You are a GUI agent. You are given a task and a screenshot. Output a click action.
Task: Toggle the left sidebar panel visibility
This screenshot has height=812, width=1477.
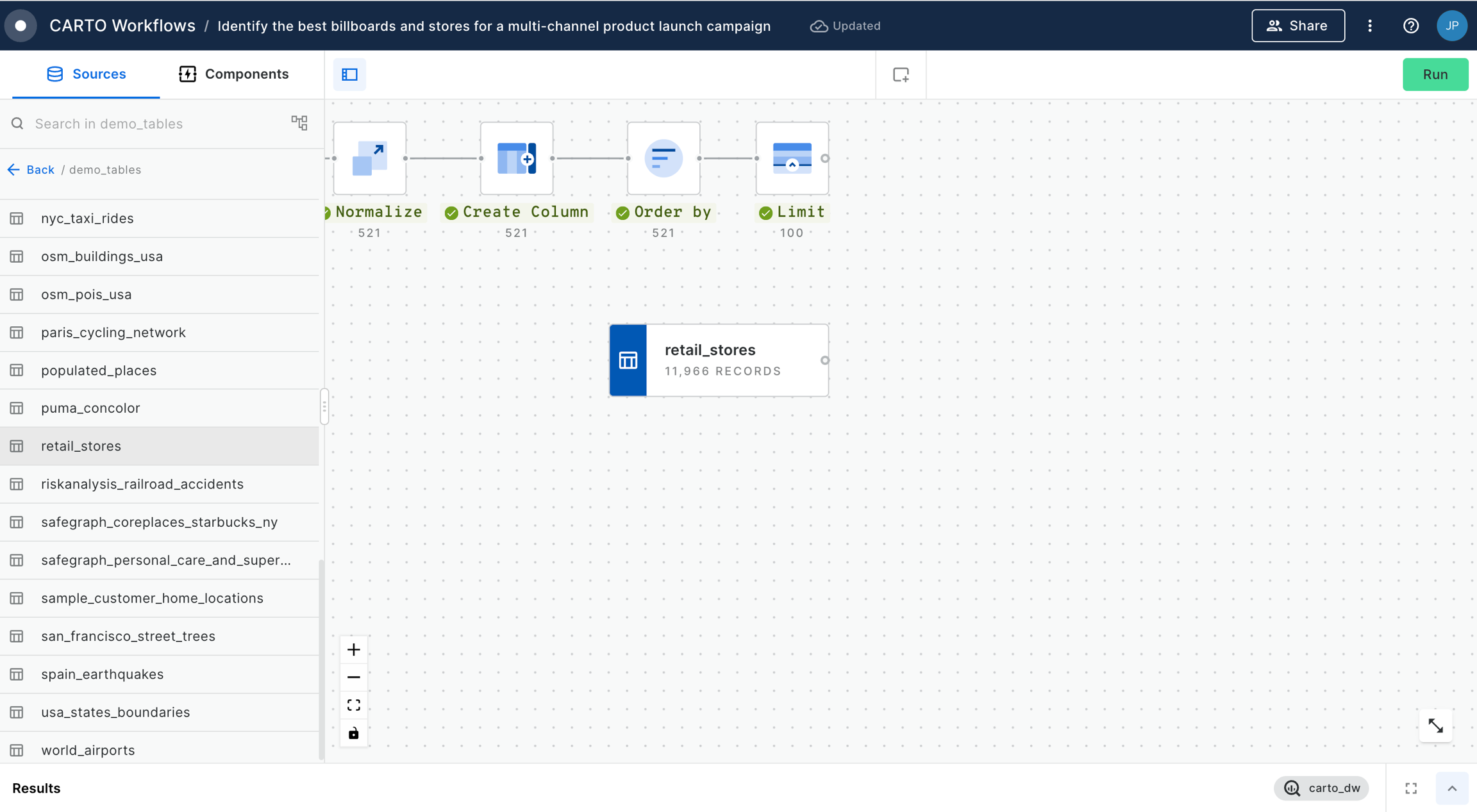click(x=349, y=75)
